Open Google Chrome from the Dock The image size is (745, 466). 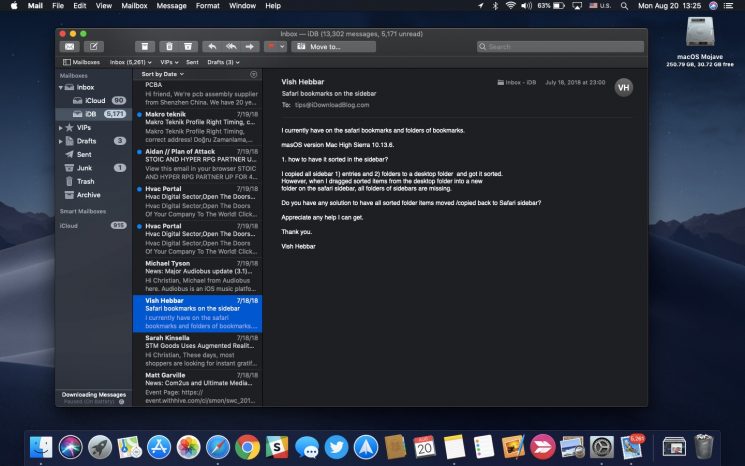point(247,447)
